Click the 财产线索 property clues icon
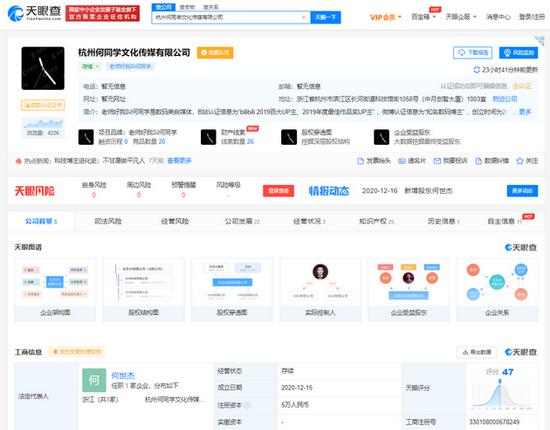 point(208,137)
